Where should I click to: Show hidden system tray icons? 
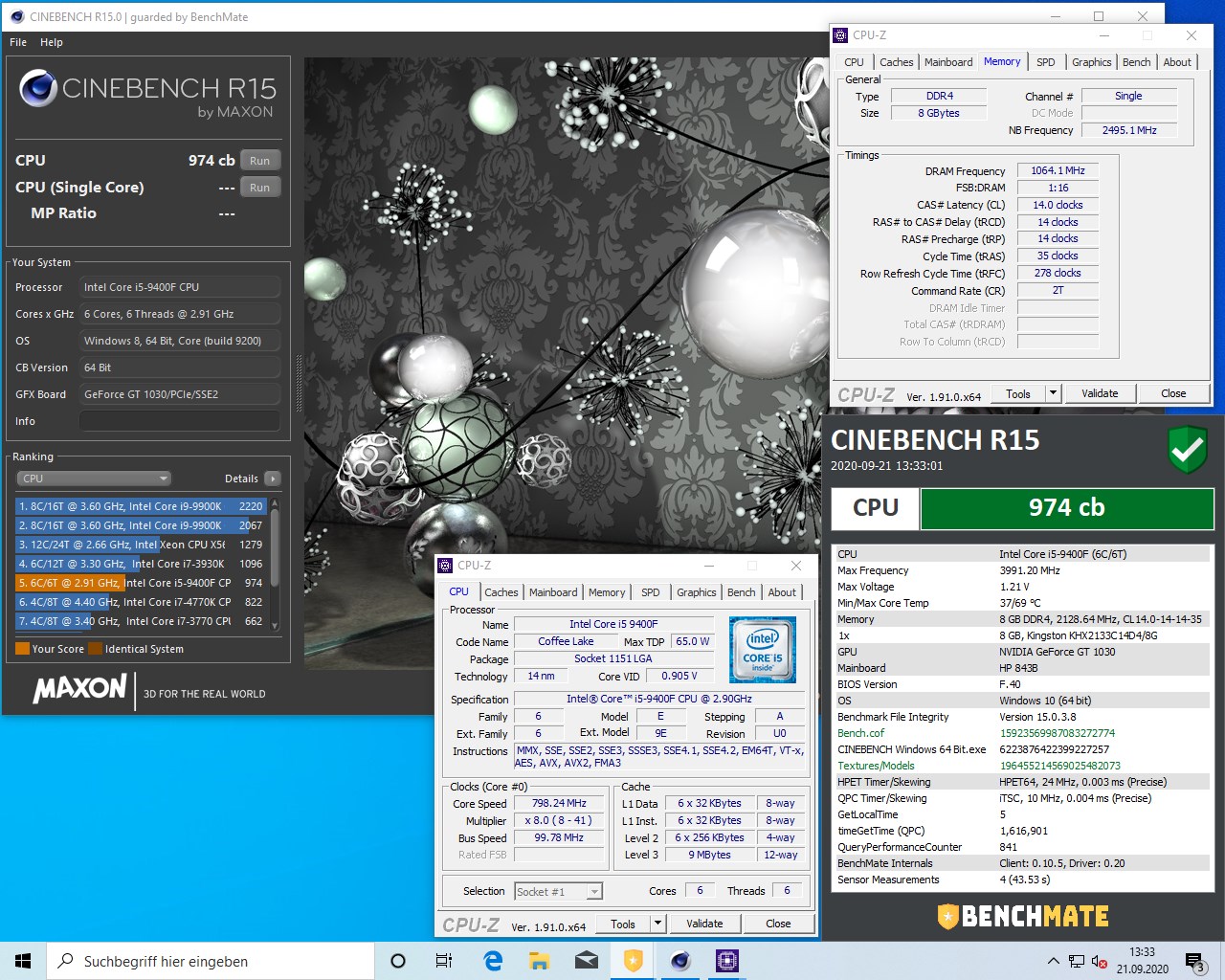pos(1054,961)
